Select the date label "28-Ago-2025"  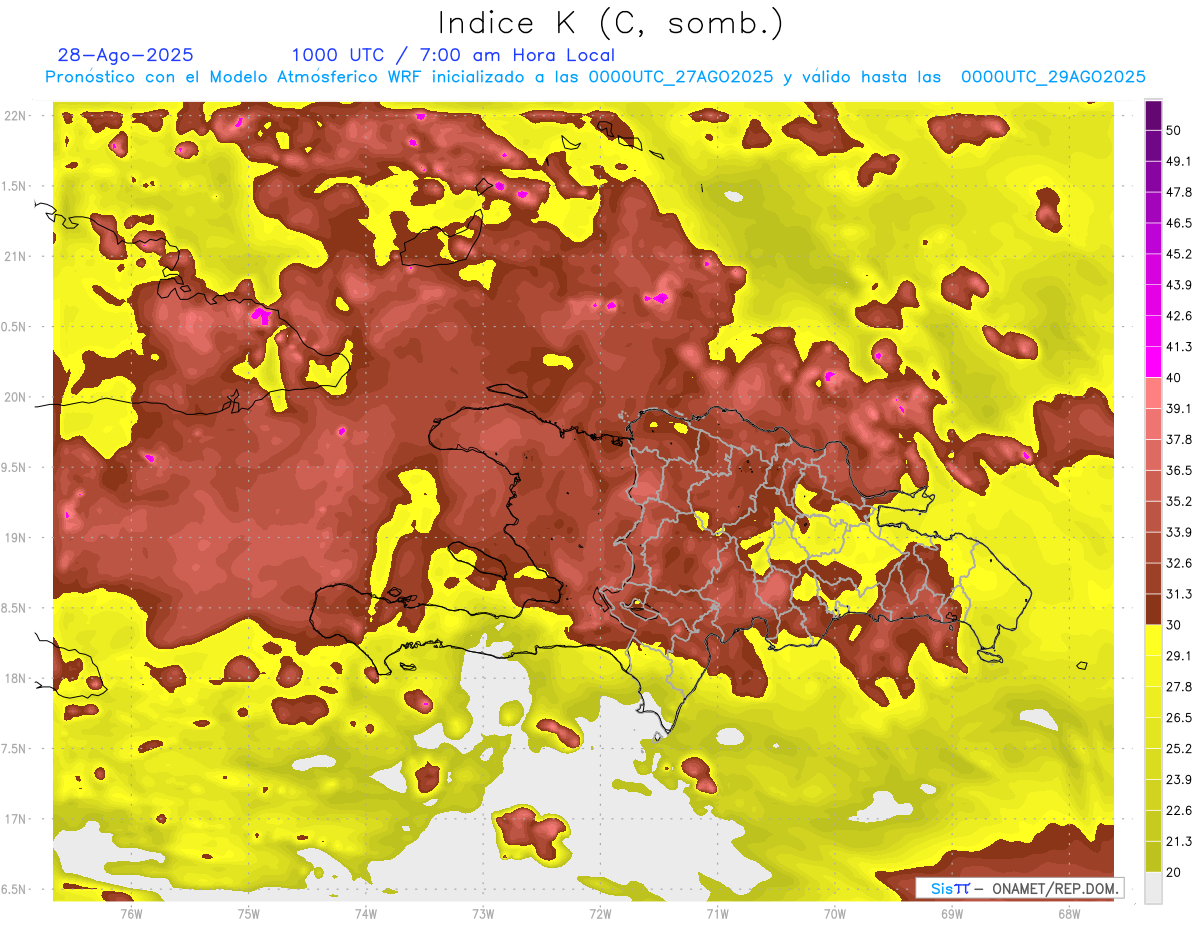pyautogui.click(x=126, y=55)
